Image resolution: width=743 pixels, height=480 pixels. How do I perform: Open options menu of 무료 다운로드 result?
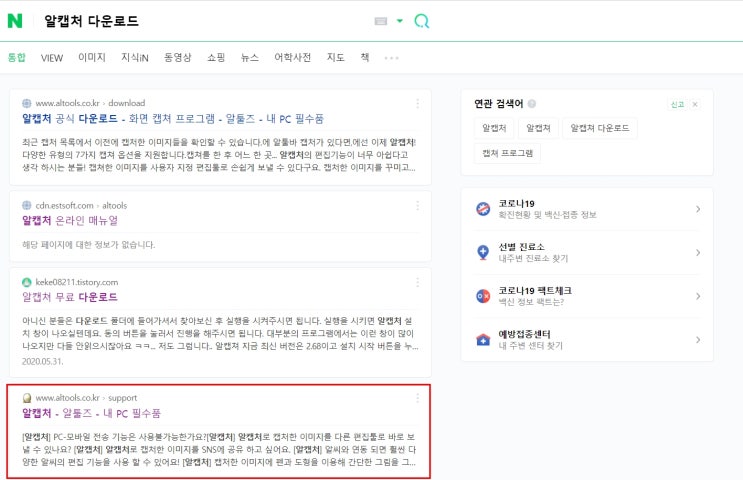tap(417, 282)
